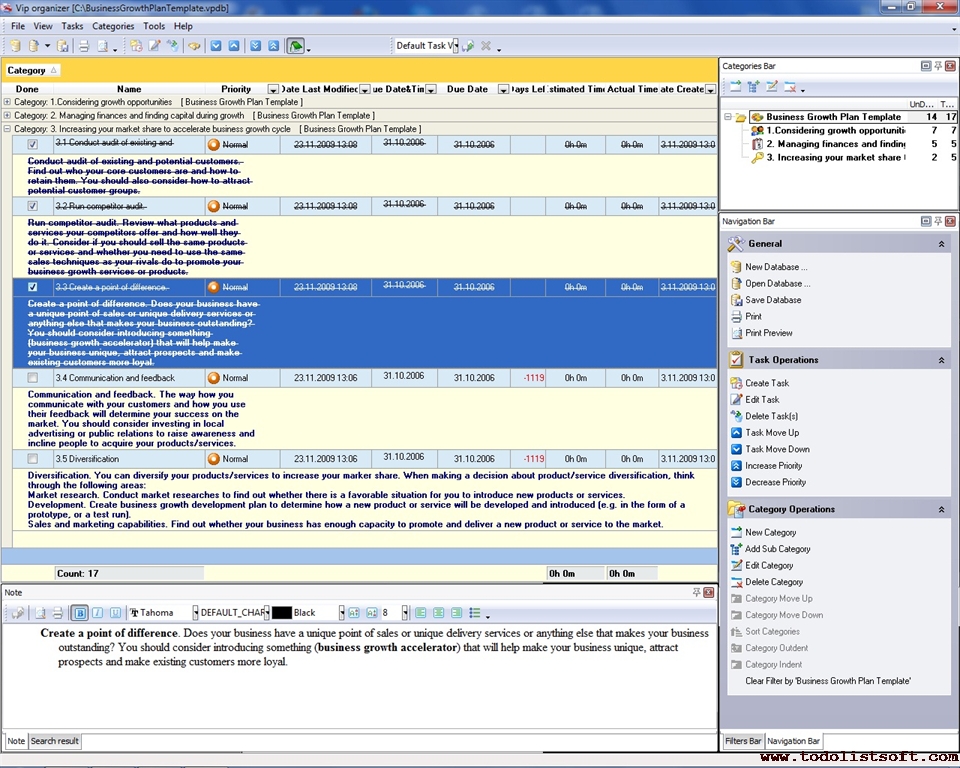The width and height of the screenshot is (960, 768).
Task: Collapse the Task Operations panel section
Action: point(943,359)
